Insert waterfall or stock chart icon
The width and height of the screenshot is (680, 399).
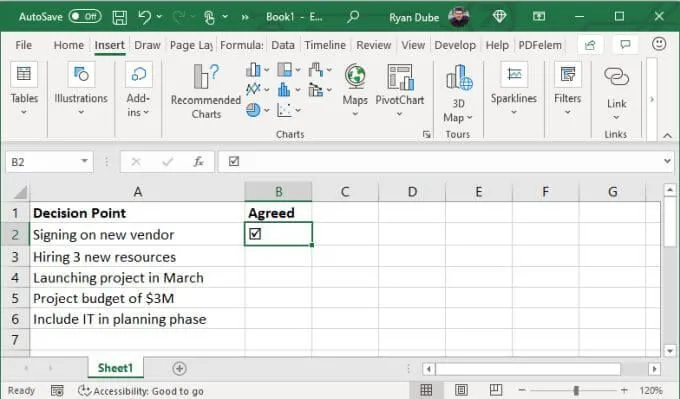click(x=316, y=69)
